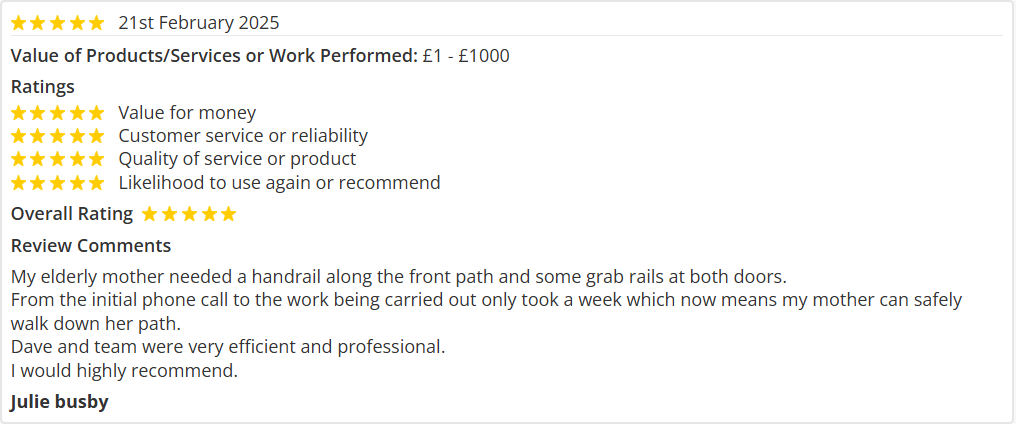Click the Review Comments heading
This screenshot has height=424, width=1016.
click(91, 246)
